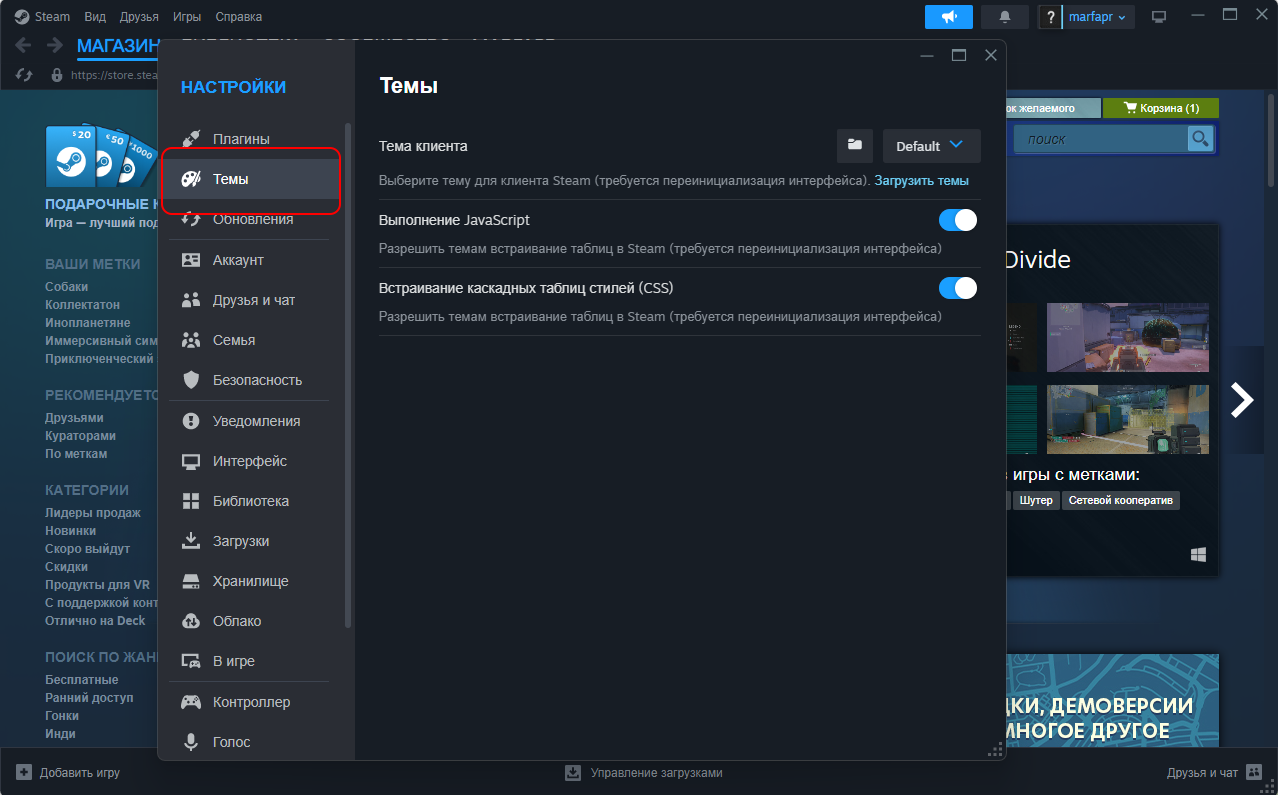
Task: Click the plus icon beside Добавить игру
Action: [24, 773]
